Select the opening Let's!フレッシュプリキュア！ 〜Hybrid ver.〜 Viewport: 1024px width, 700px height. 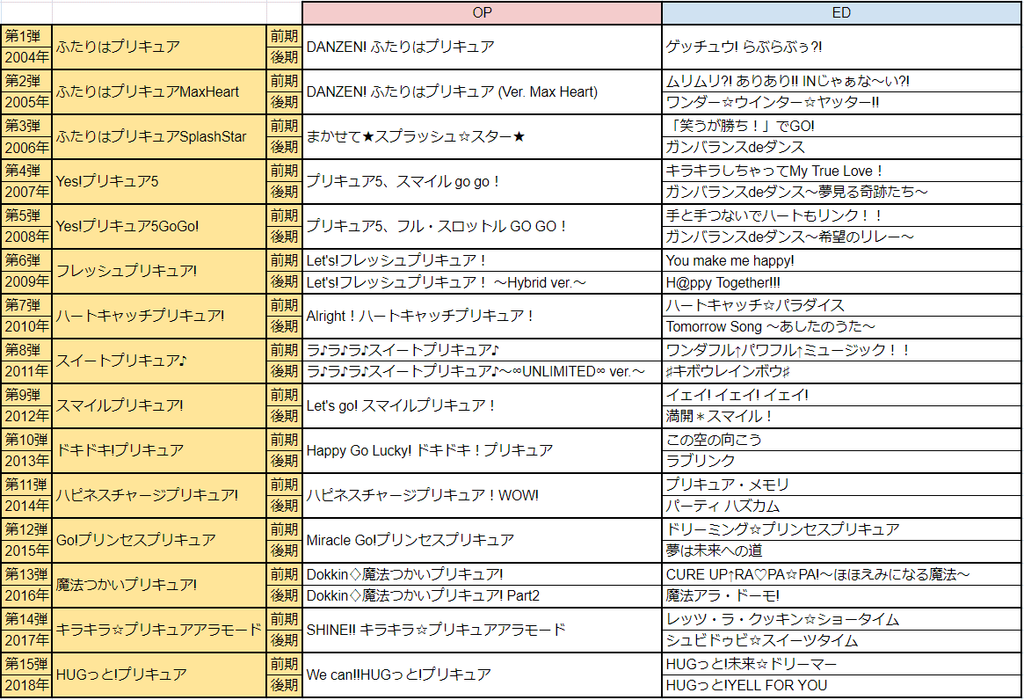[482, 283]
